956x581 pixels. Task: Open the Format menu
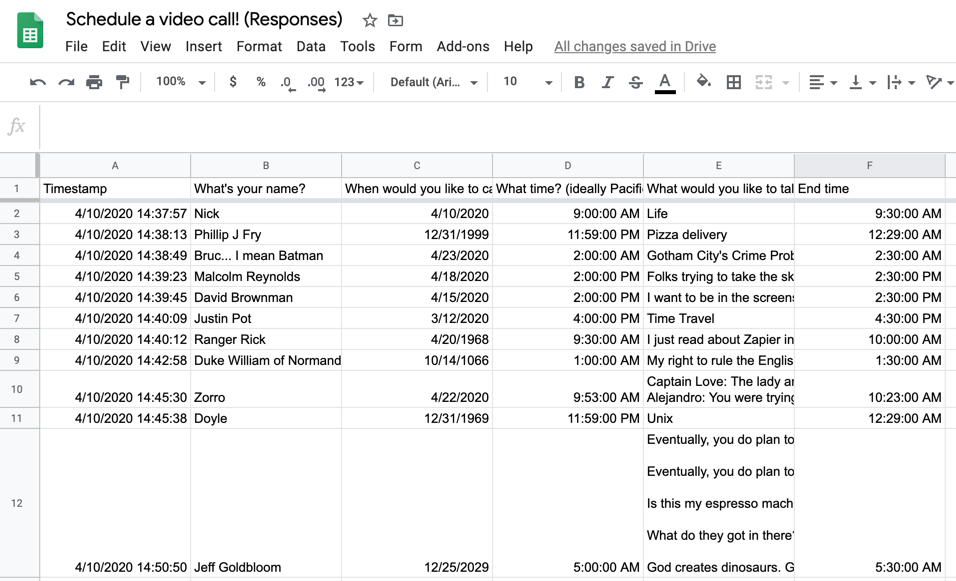point(259,46)
